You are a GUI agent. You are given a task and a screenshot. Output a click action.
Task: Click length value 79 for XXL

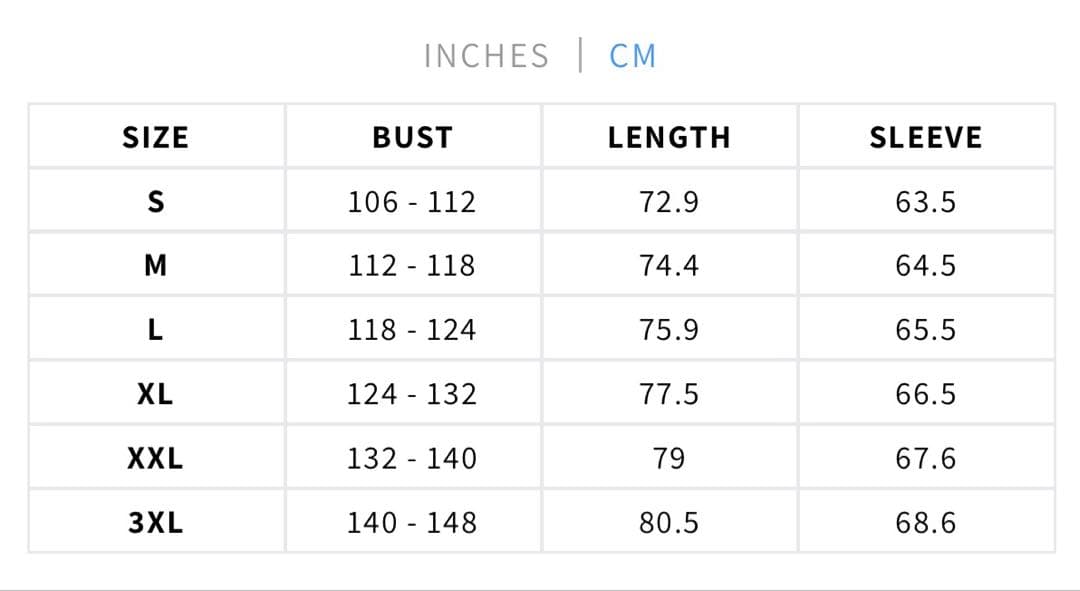coord(669,458)
